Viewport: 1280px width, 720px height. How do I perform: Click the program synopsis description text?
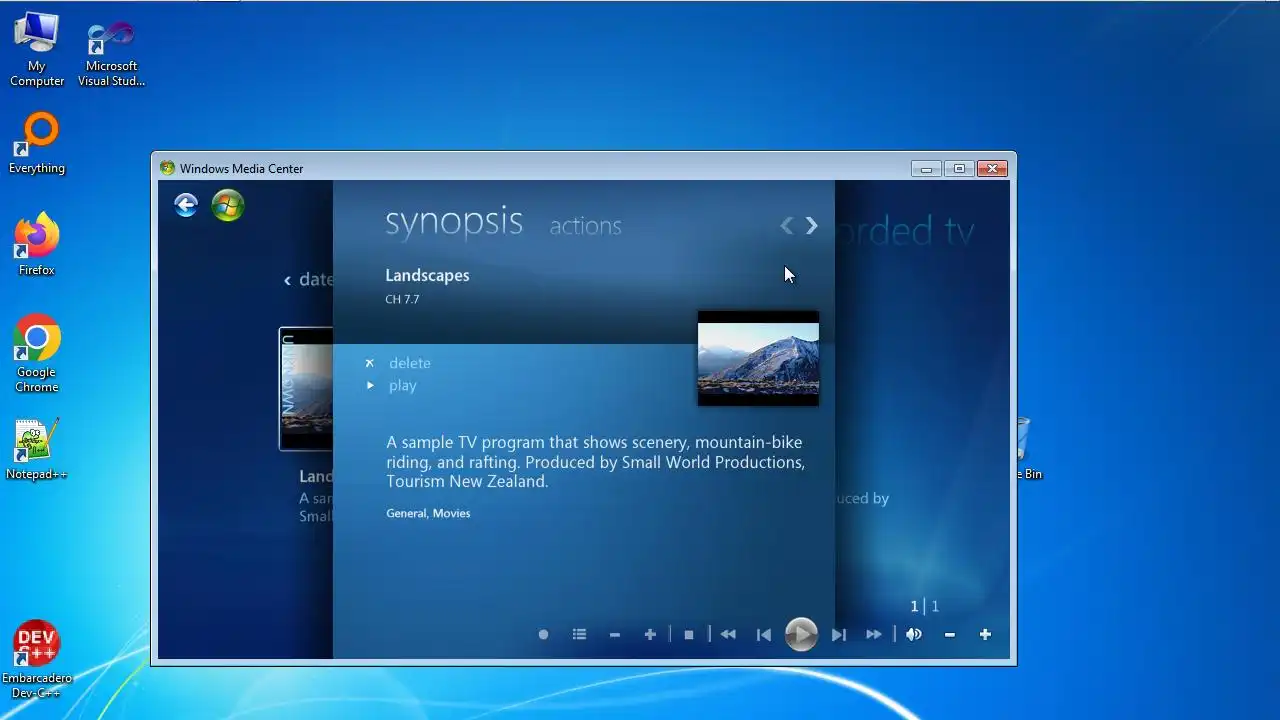click(595, 462)
